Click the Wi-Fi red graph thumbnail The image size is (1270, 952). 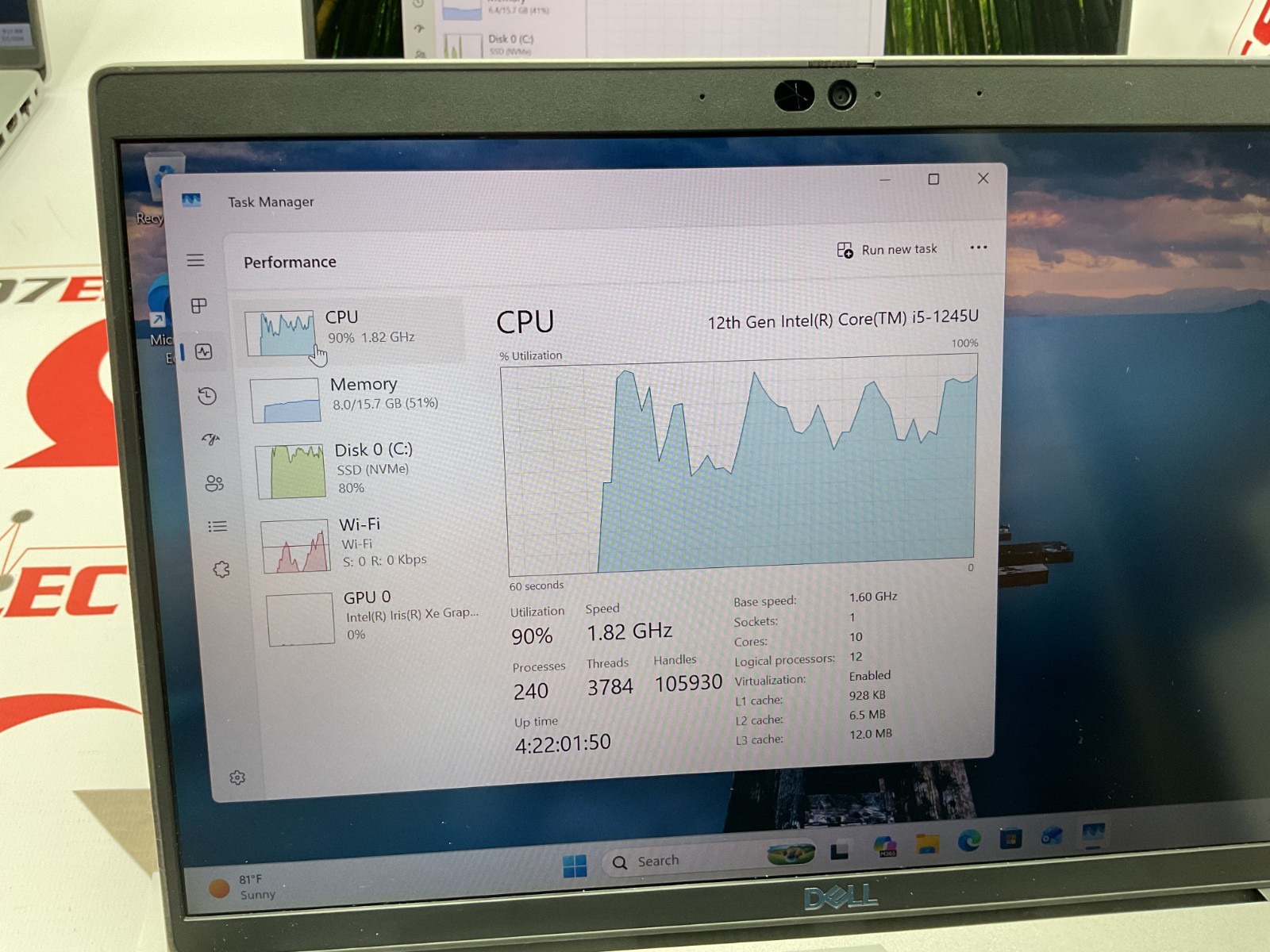[x=295, y=546]
